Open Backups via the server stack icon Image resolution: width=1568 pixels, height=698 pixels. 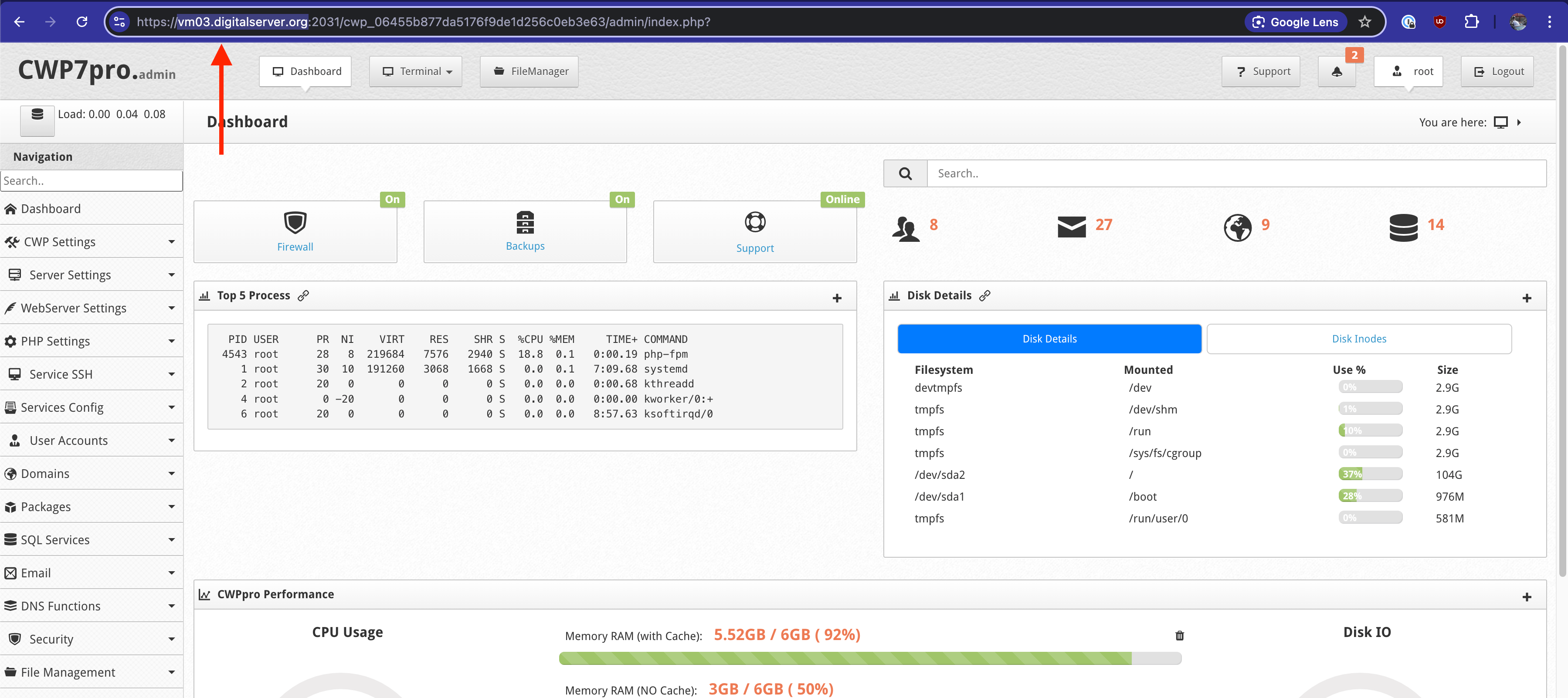525,222
